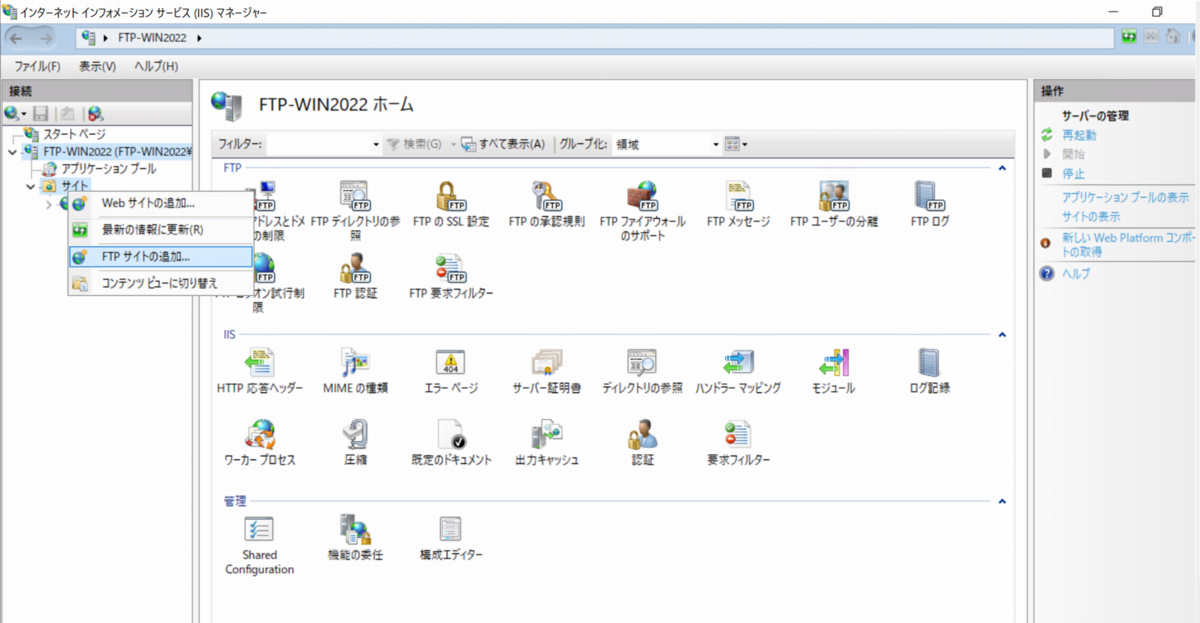
Task: Click 停止 in actions pane
Action: (x=1073, y=173)
